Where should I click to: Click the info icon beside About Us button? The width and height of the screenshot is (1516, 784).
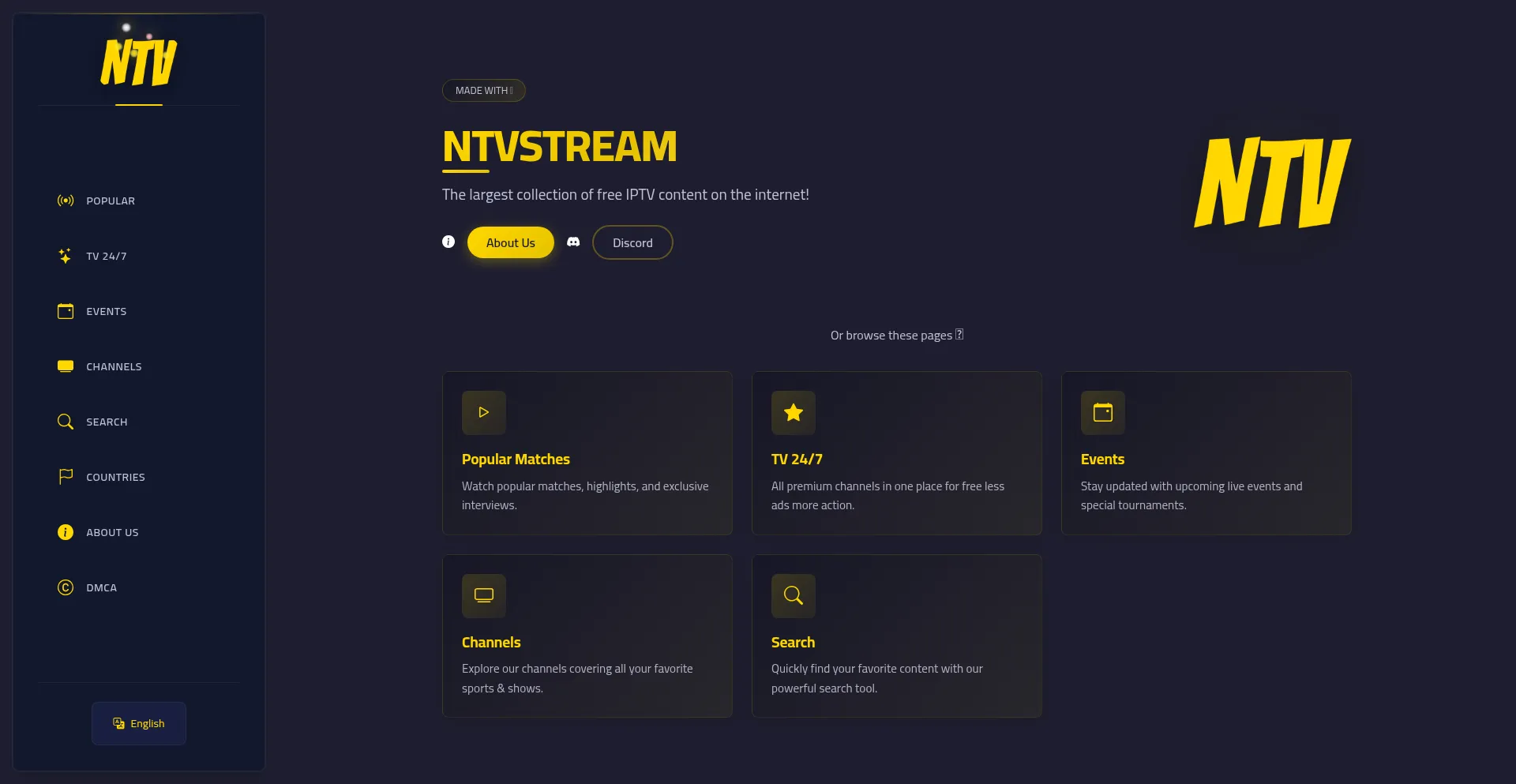point(448,242)
